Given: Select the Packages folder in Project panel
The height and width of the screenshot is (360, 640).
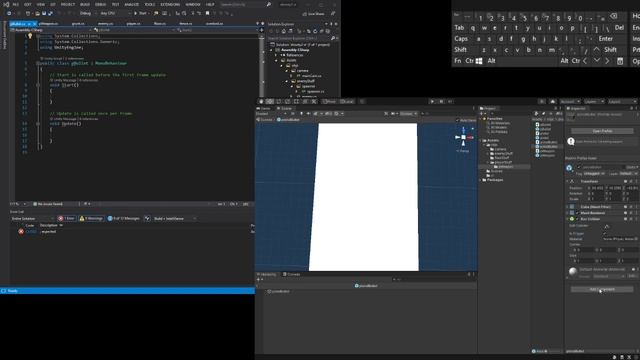Looking at the screenshot, I should pyautogui.click(x=495, y=180).
